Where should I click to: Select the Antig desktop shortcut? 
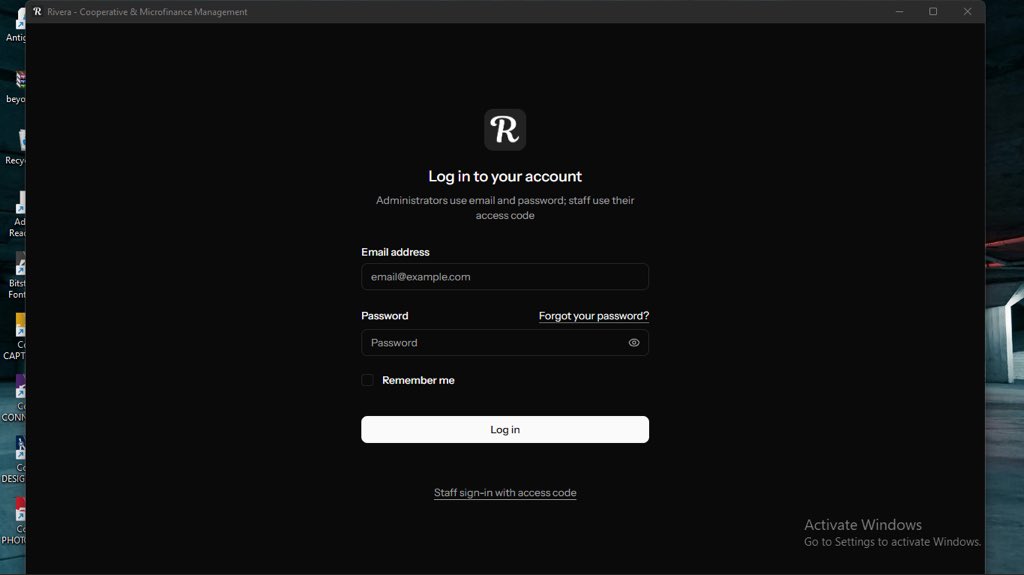click(x=16, y=25)
